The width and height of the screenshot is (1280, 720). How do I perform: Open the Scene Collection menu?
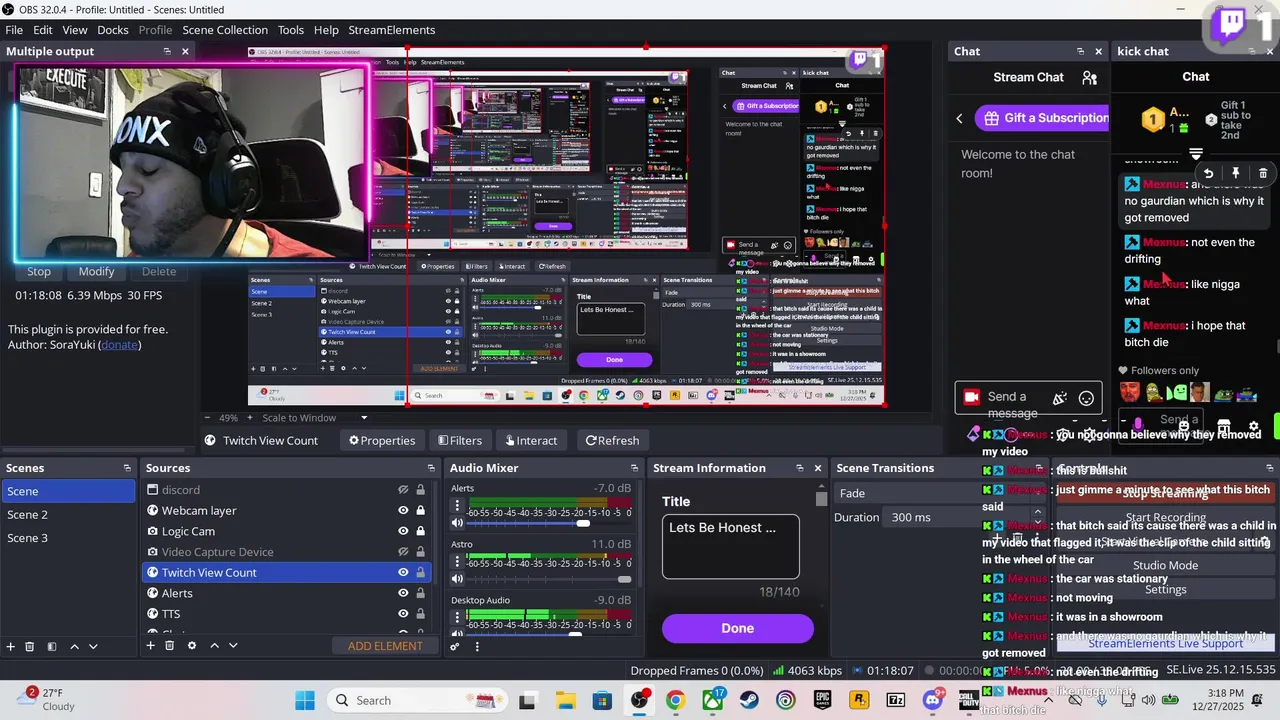coord(225,30)
